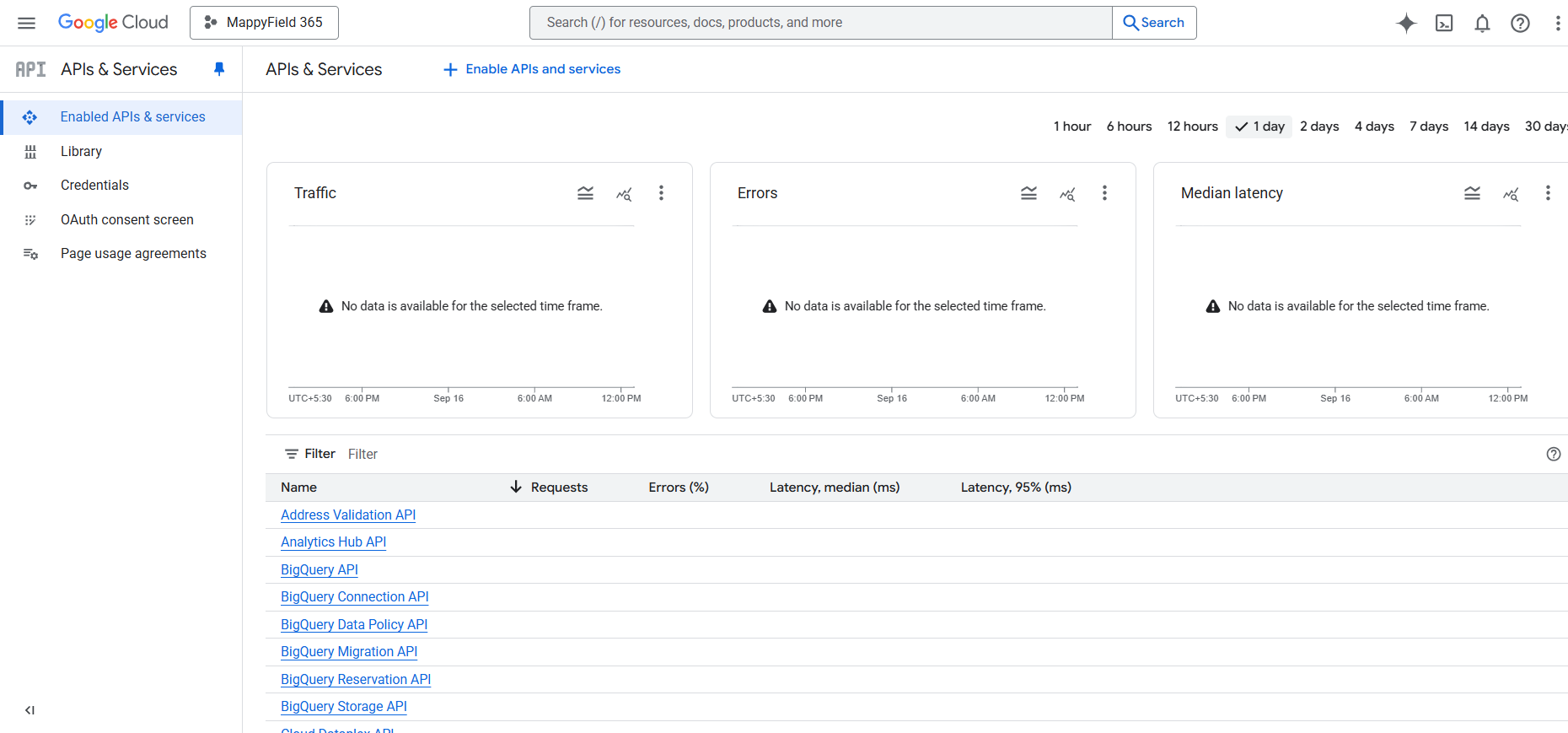Open Page usage agreements page
1568x733 pixels.
point(133,254)
